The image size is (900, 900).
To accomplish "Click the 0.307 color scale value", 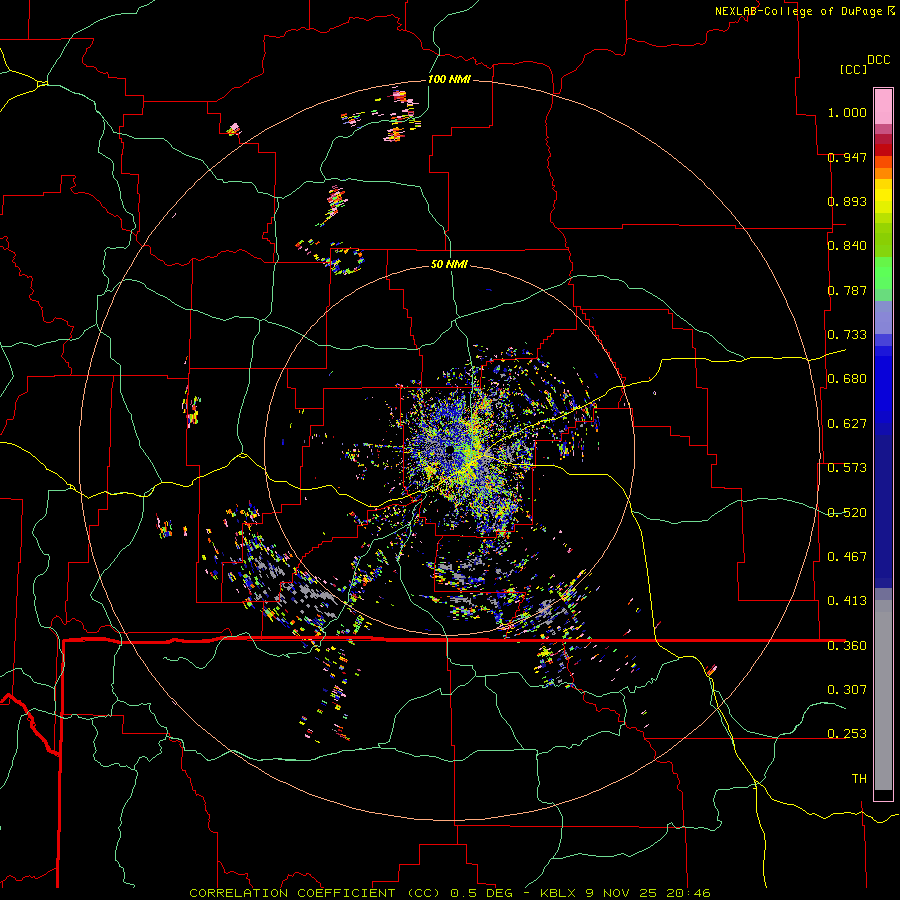I will (847, 689).
